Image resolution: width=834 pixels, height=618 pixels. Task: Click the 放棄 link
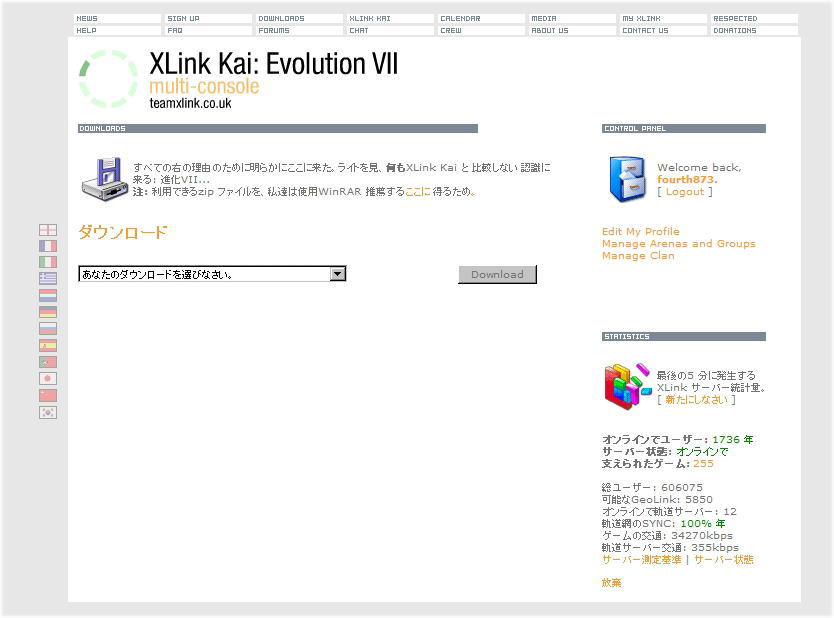(x=611, y=583)
